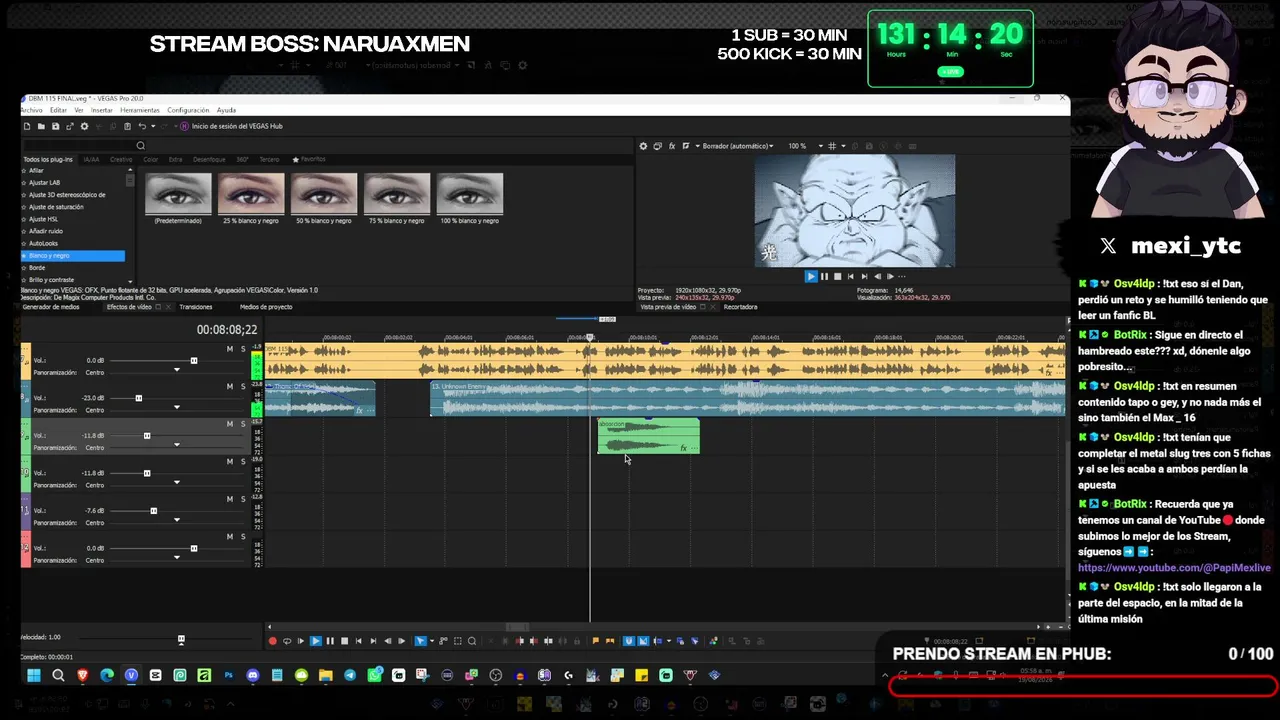Open preview properties gear in video preview
Viewport: 1280px width, 720px height.
pos(643,146)
